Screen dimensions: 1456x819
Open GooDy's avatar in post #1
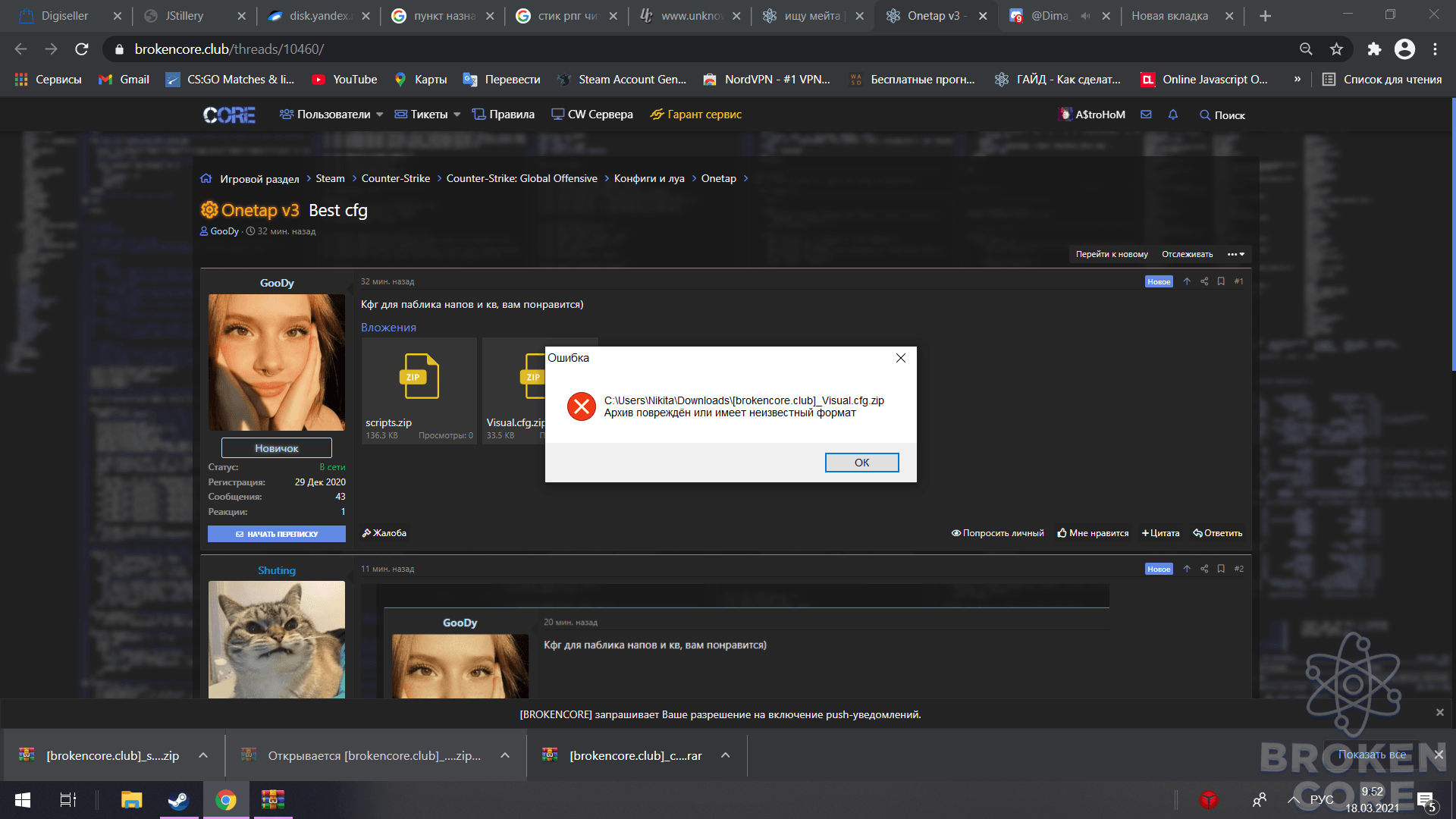pos(277,362)
